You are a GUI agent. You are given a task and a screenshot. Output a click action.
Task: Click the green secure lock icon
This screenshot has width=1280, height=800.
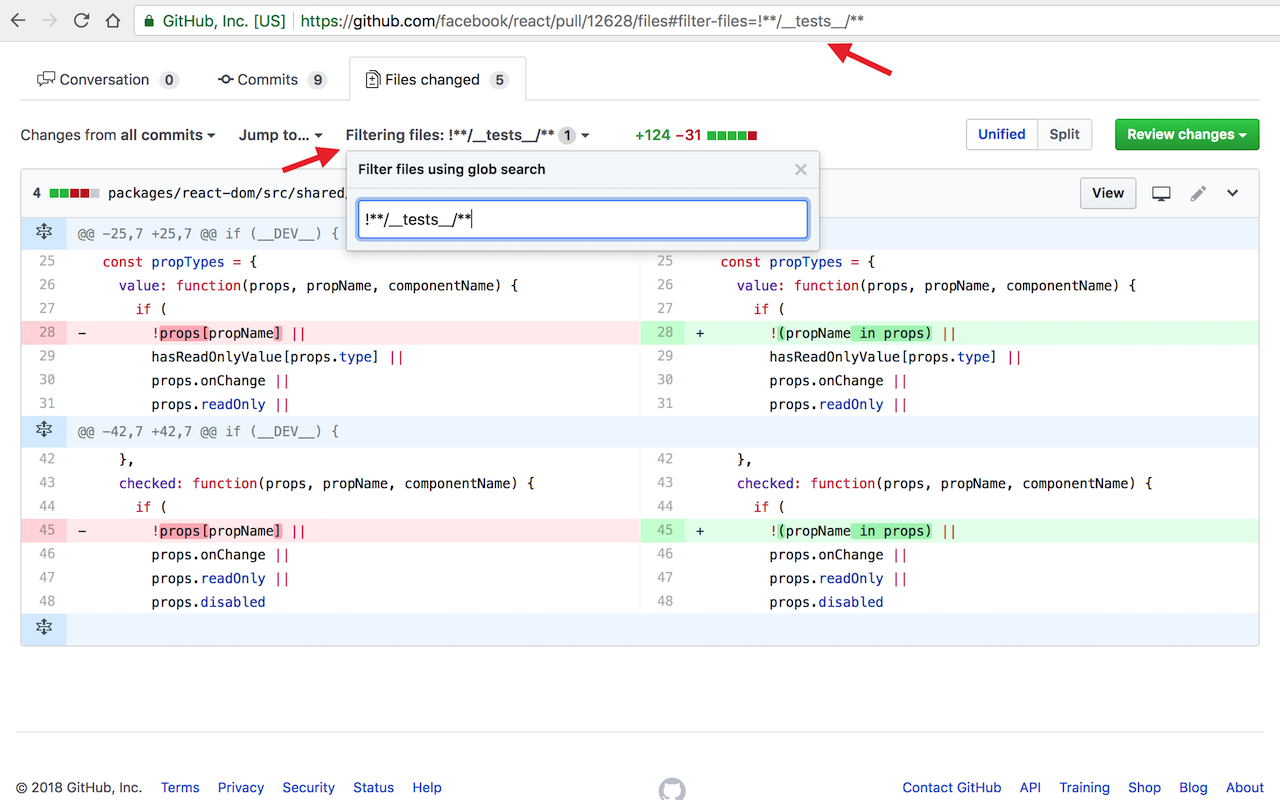pos(149,20)
